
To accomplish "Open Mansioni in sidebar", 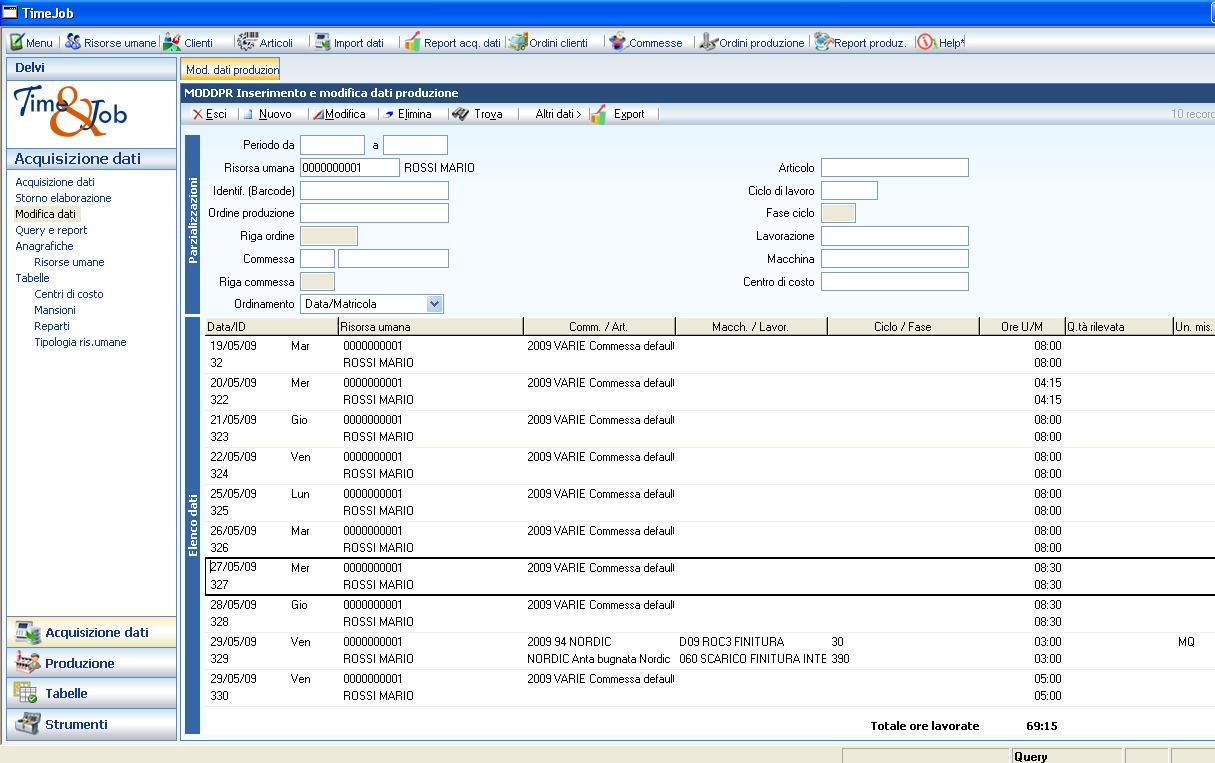I will click(55, 310).
